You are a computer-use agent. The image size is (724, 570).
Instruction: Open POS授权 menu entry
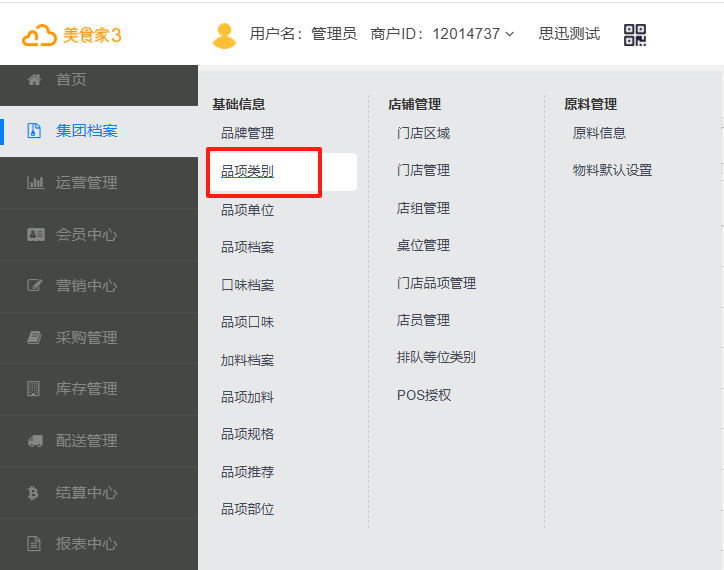(x=424, y=395)
